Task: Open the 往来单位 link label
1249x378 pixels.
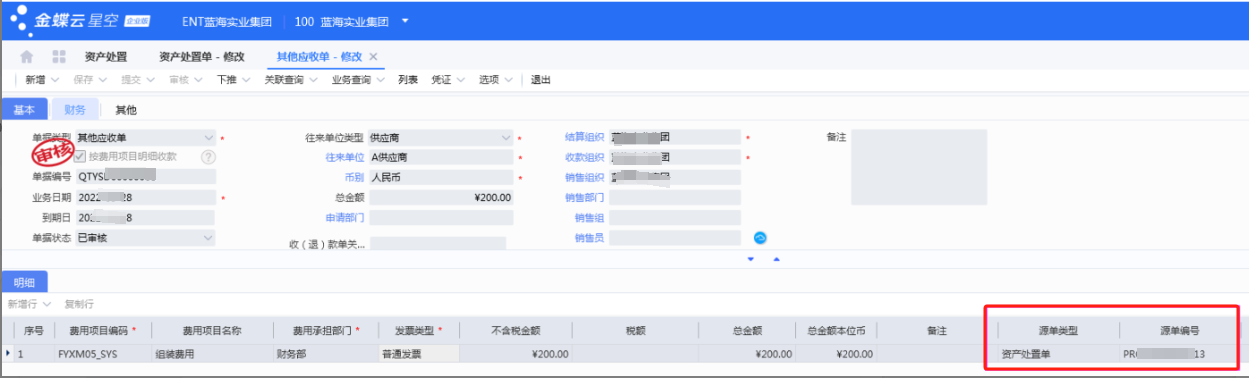Action: coord(345,157)
